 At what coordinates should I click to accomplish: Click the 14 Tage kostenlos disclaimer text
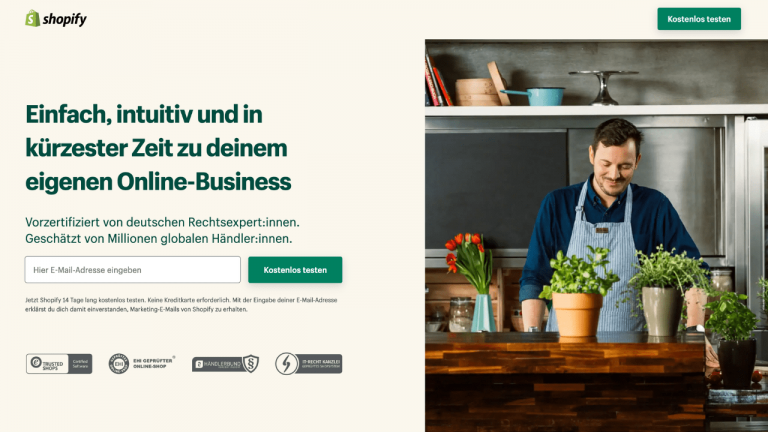coord(181,305)
